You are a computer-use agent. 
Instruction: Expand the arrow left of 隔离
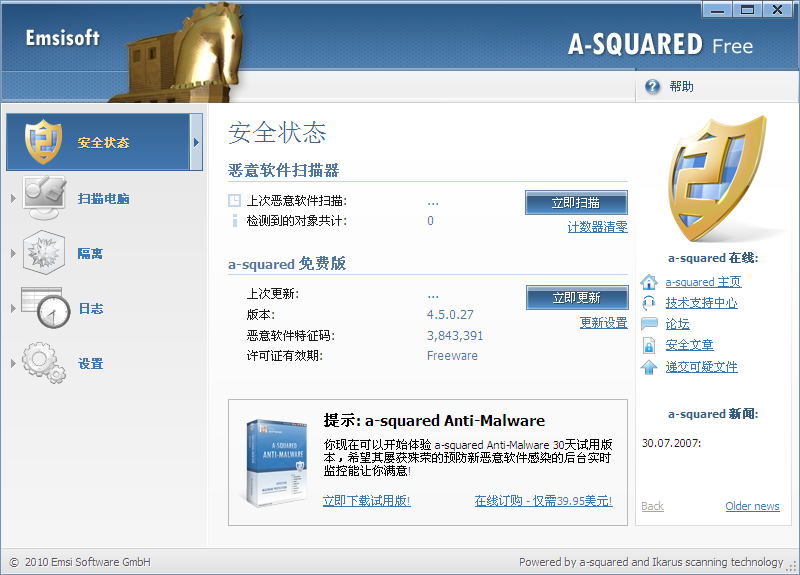13,253
